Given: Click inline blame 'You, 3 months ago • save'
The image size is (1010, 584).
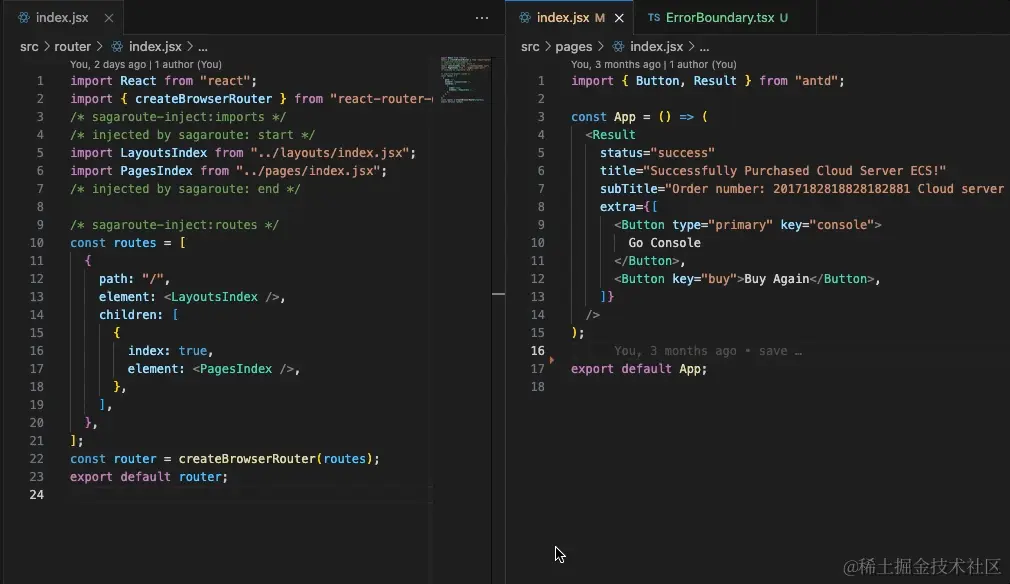Looking at the screenshot, I should [707, 351].
